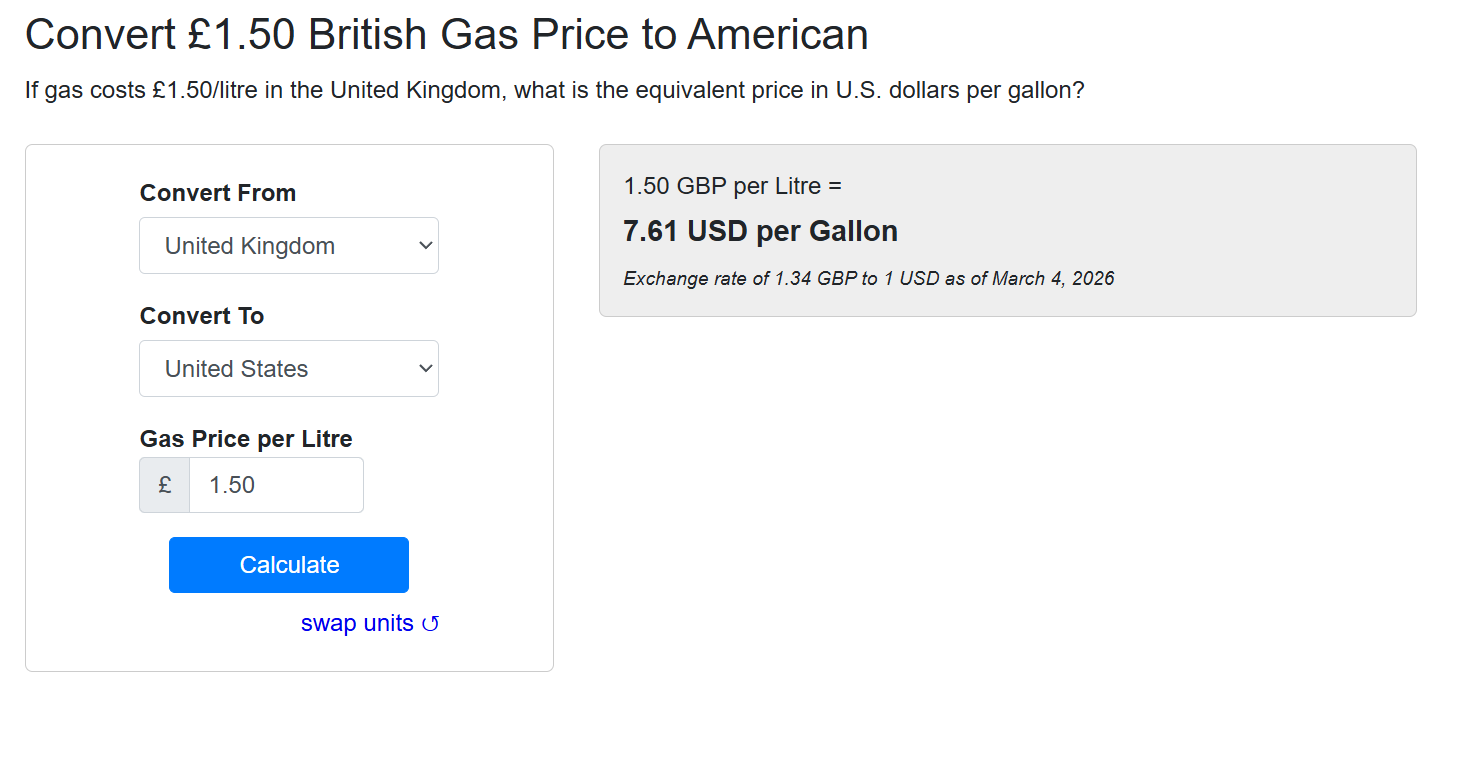Open the United States 'Convert To' dropdown
The image size is (1483, 757).
point(289,369)
